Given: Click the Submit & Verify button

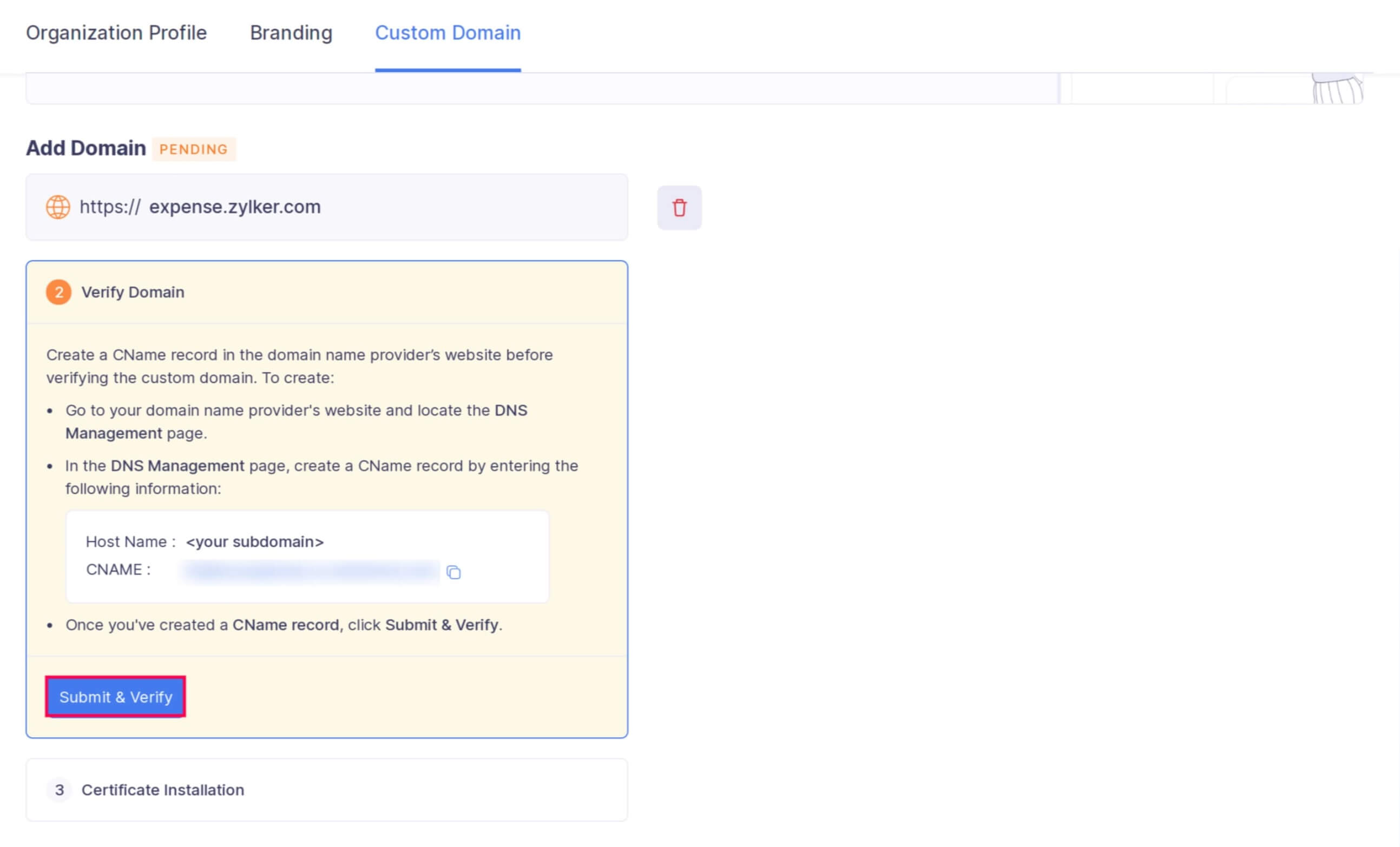Looking at the screenshot, I should pyautogui.click(x=115, y=697).
